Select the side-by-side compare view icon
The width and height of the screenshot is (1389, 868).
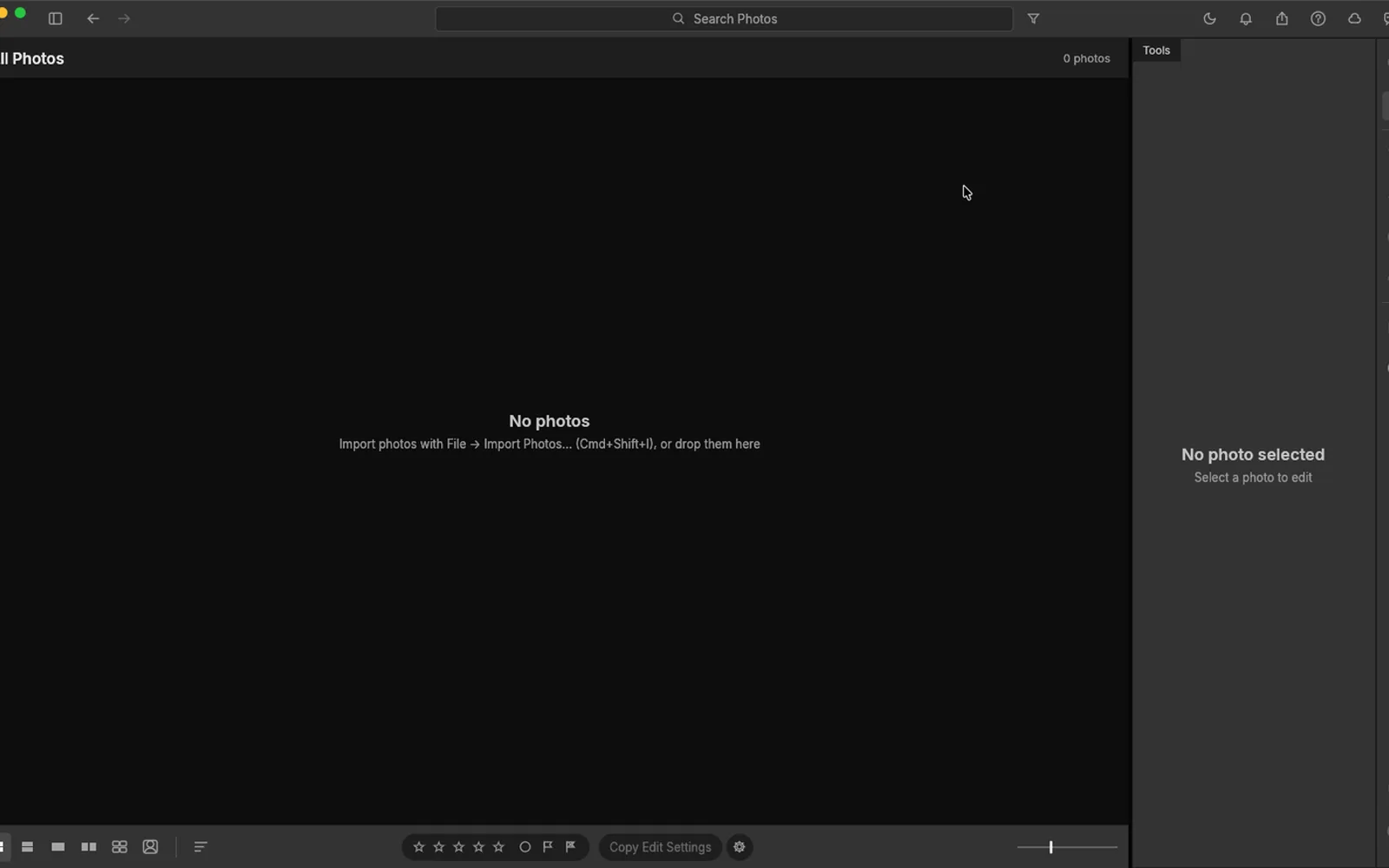pyautogui.click(x=89, y=847)
